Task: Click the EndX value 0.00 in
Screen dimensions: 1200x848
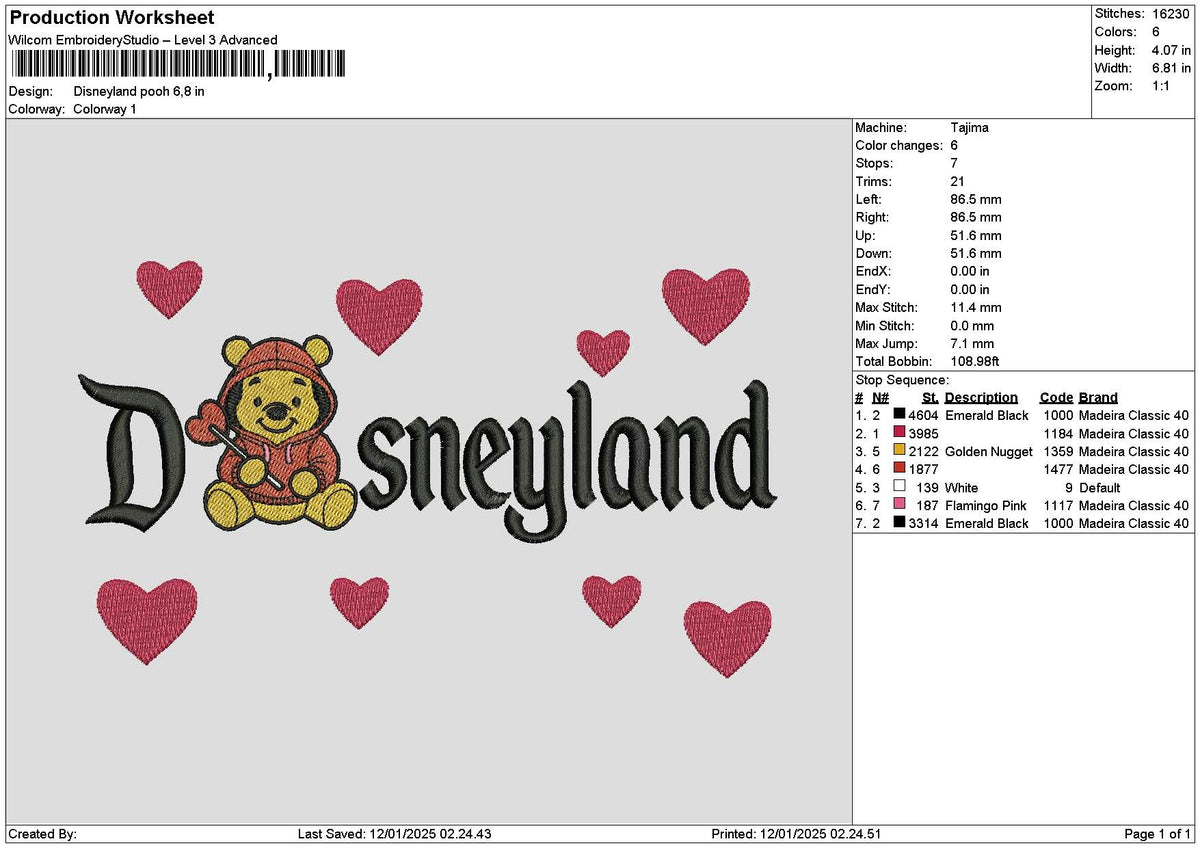Action: tap(970, 272)
